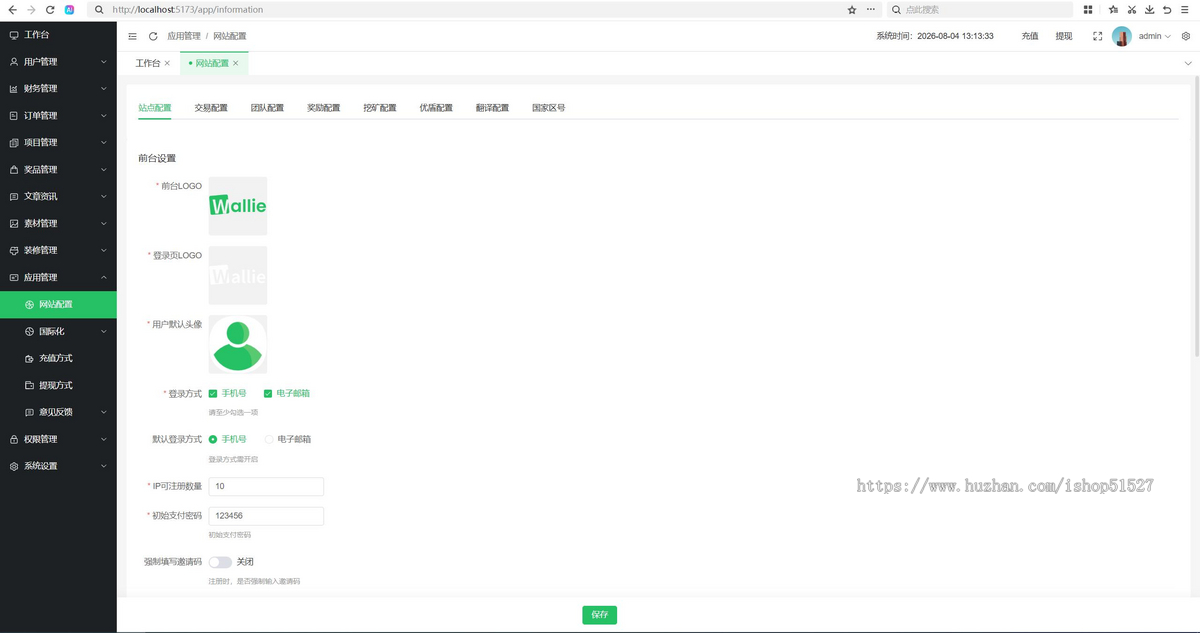This screenshot has width=1200, height=633.
Task: Collapse the sidebar with the menu-fold icon
Action: point(133,36)
